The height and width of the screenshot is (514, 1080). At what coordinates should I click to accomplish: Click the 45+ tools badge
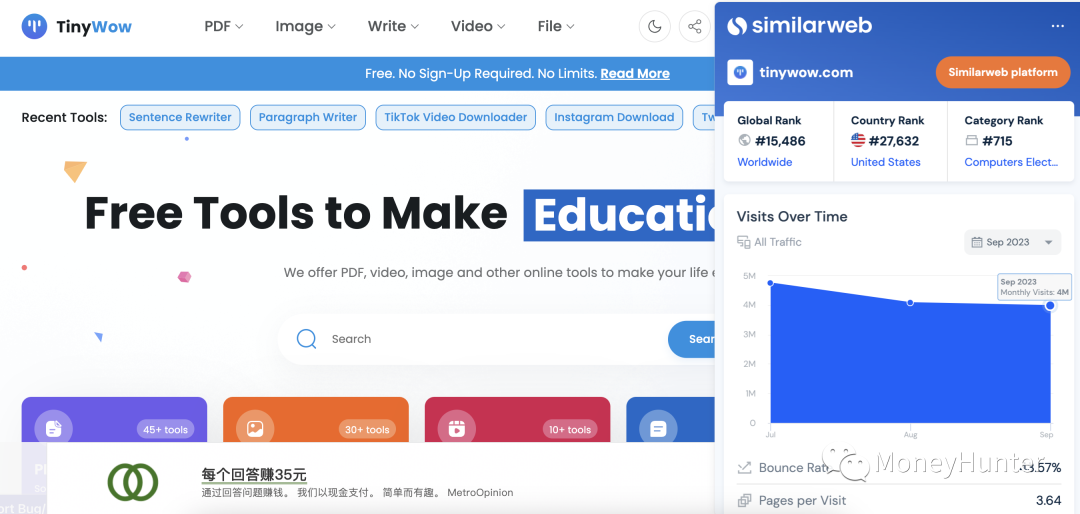[x=165, y=429]
